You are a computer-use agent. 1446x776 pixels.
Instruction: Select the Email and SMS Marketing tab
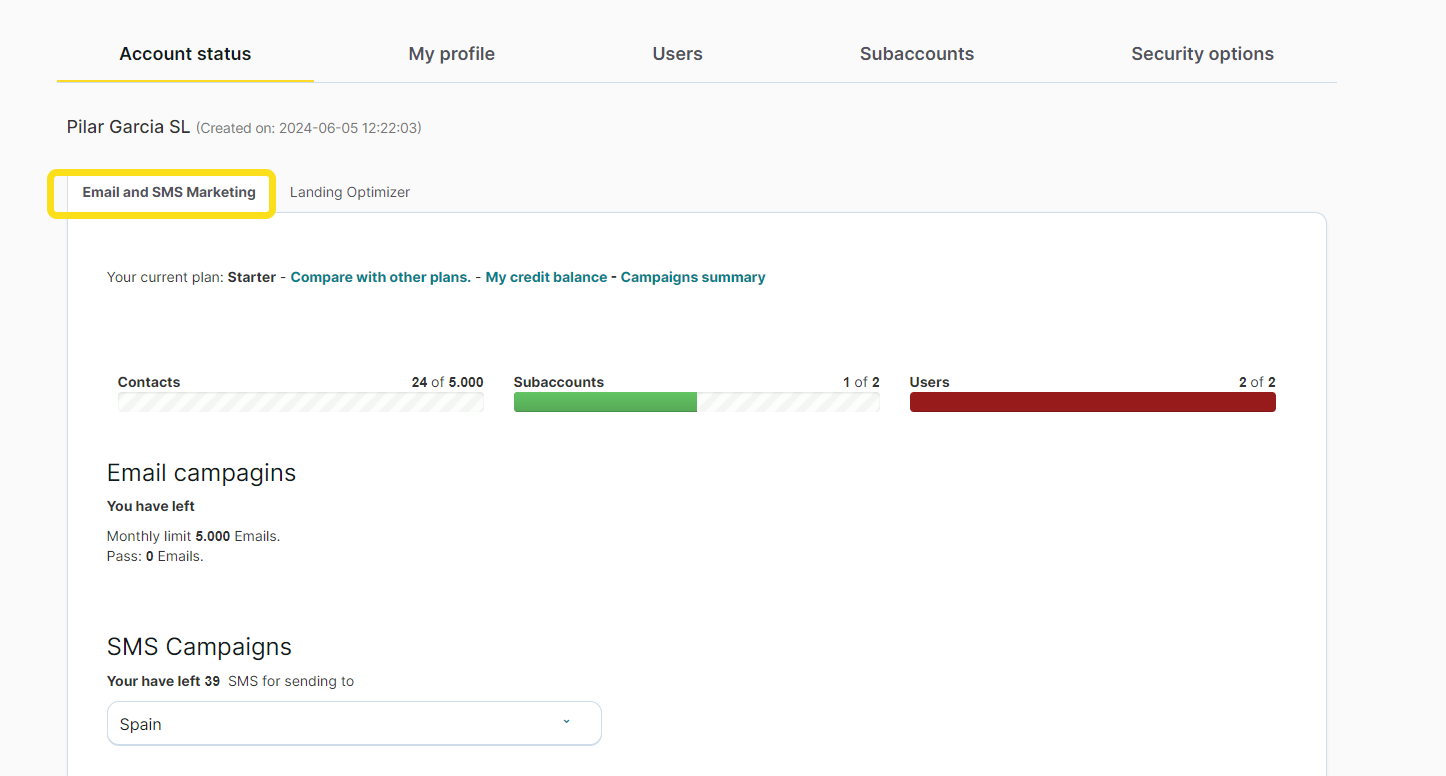point(169,192)
